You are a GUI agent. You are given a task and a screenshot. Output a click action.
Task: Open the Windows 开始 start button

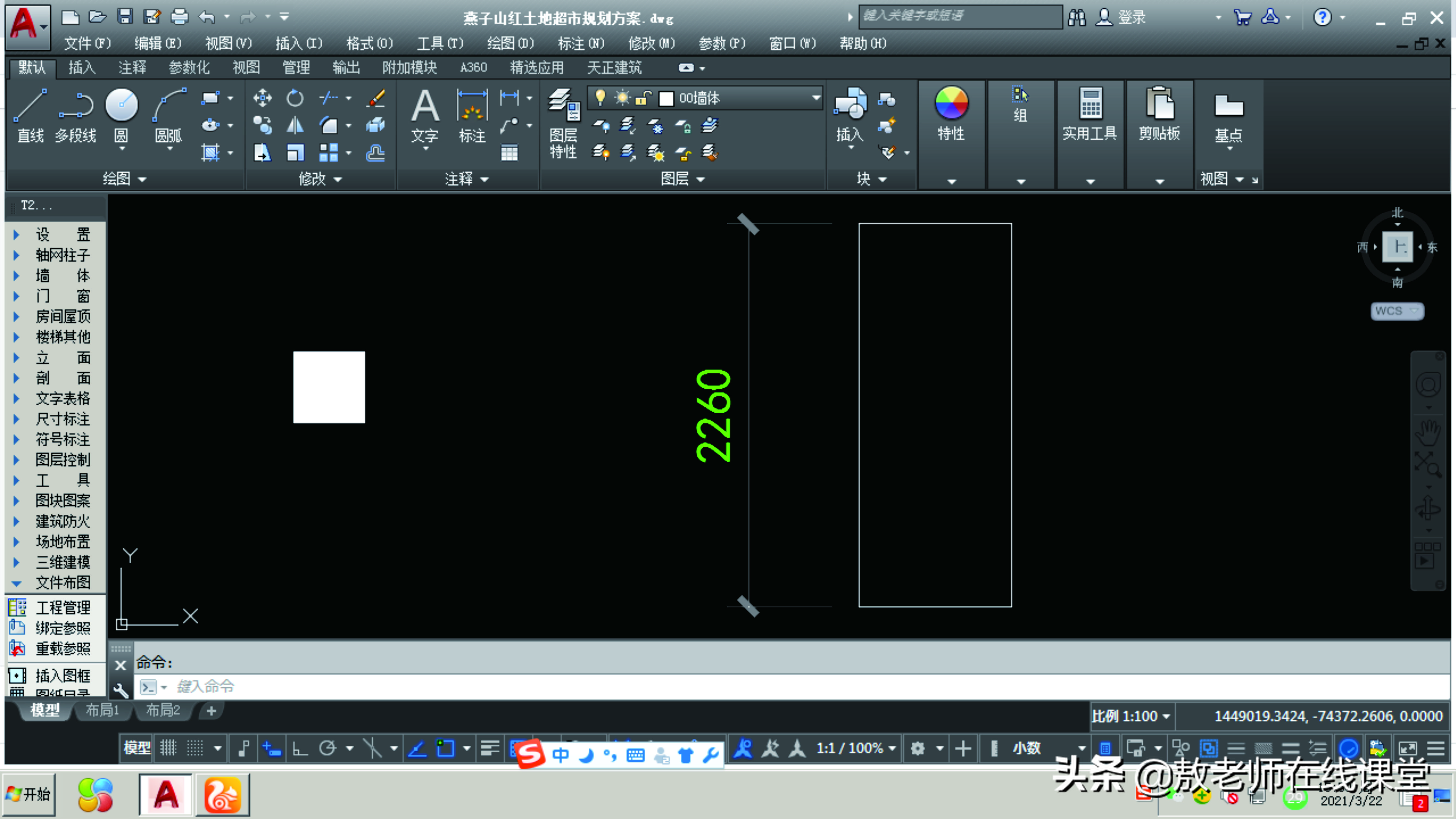(x=29, y=795)
